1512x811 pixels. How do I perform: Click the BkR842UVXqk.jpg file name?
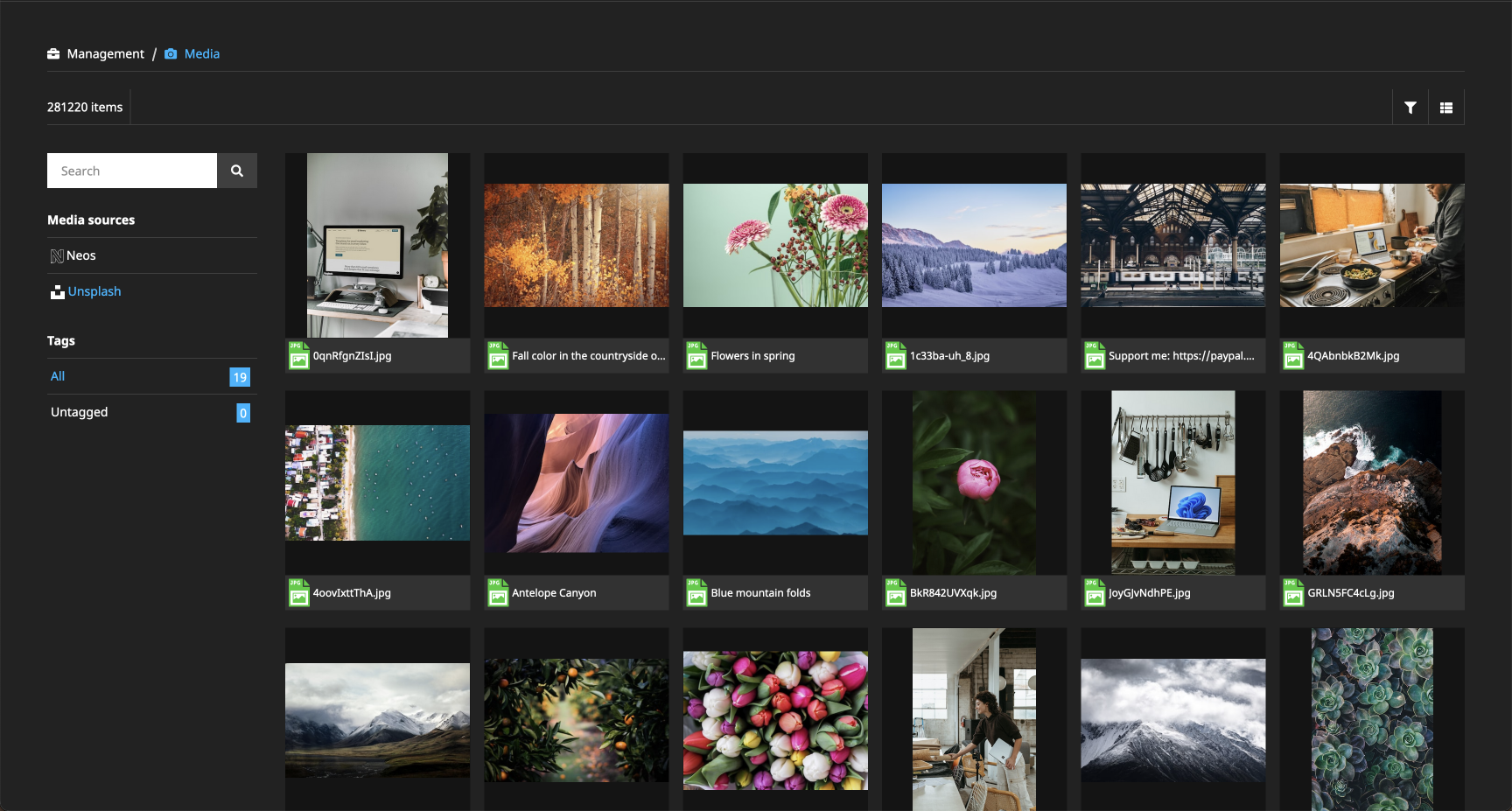point(954,593)
